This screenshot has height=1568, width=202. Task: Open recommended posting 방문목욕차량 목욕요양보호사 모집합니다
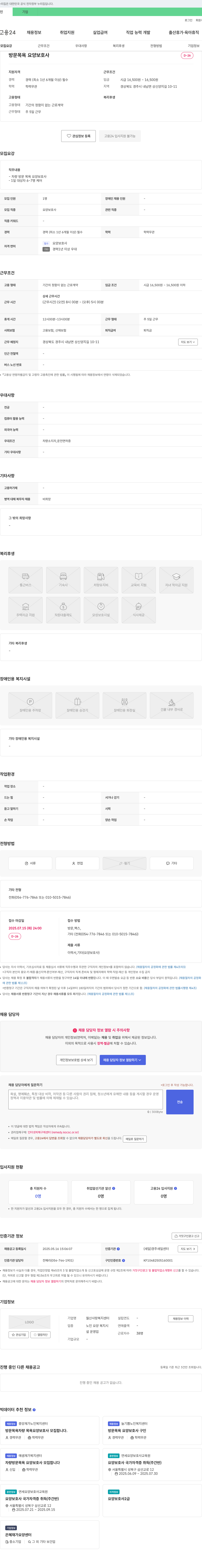tap(36, 1430)
